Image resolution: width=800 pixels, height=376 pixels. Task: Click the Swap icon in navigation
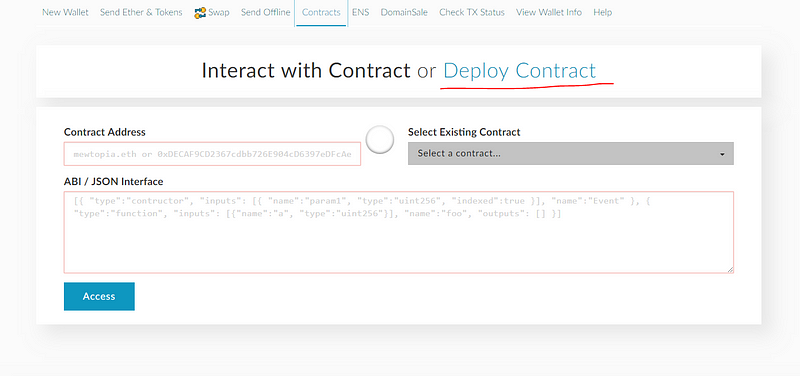(199, 13)
